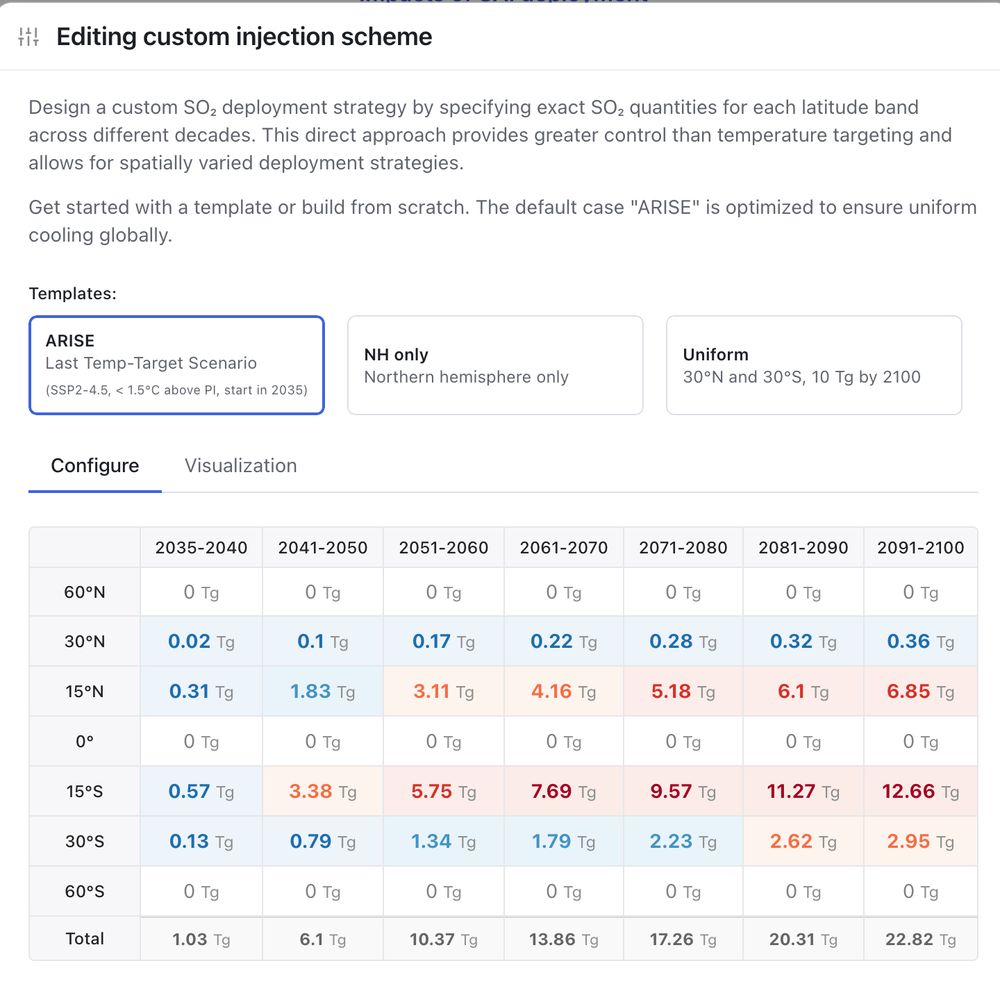Pick the Uniform 30°N and 30°S template

click(x=814, y=365)
